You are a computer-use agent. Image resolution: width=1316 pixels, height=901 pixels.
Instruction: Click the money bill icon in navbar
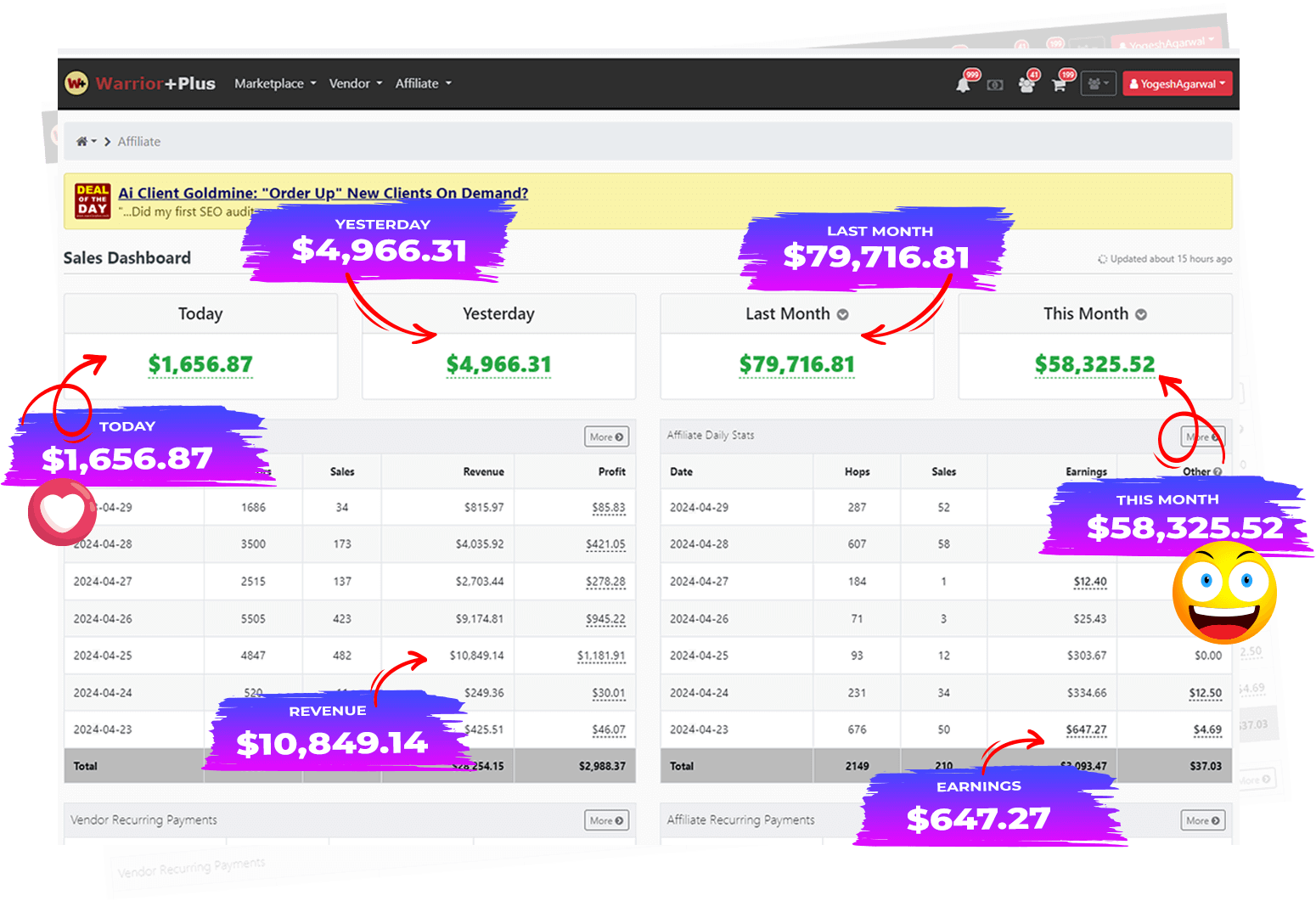point(995,85)
